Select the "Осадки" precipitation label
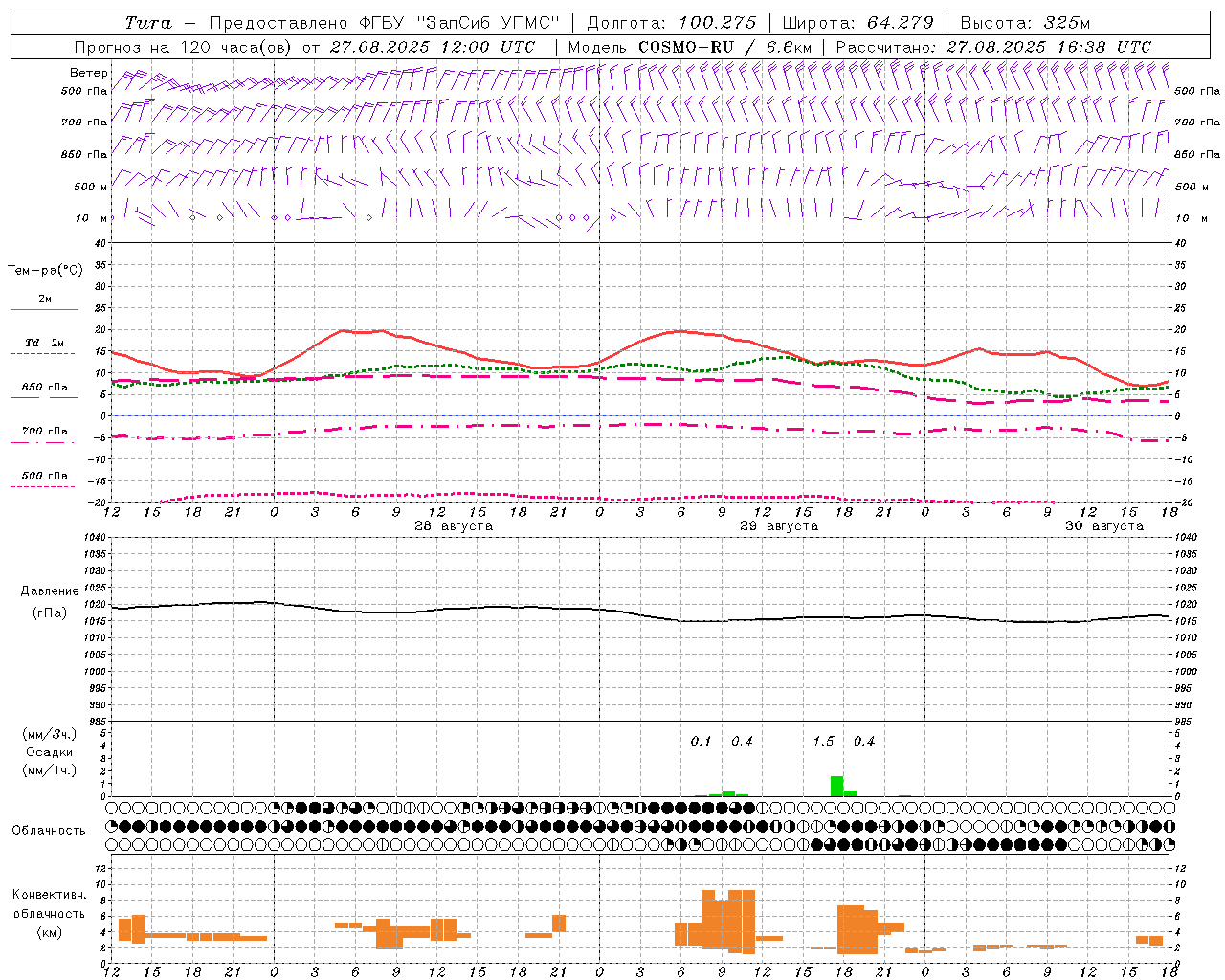Screen dimensions: 1225x980 pyautogui.click(x=50, y=752)
